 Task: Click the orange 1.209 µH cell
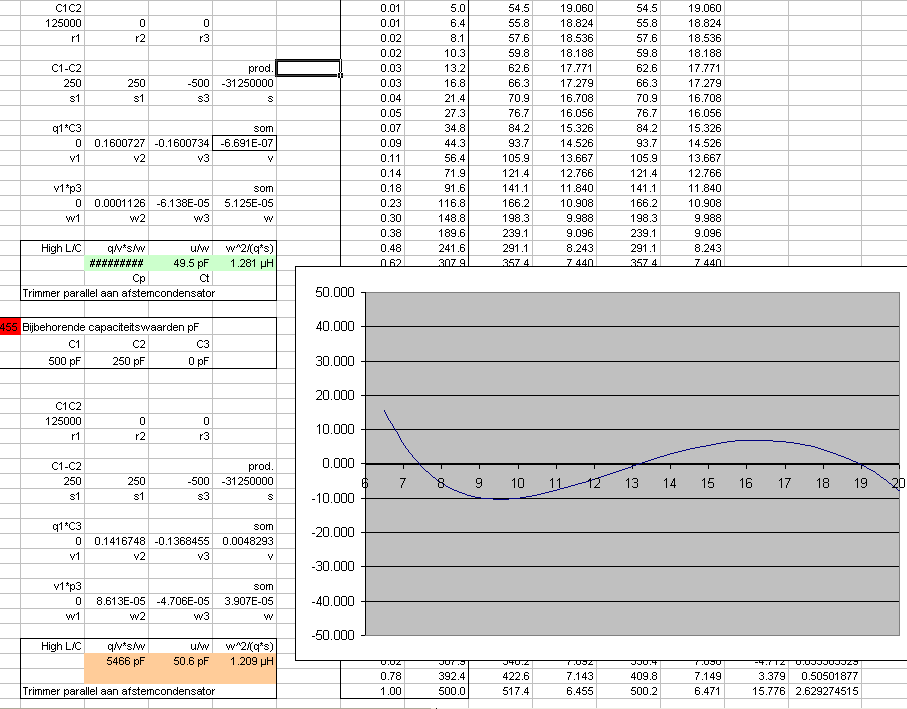[x=247, y=661]
